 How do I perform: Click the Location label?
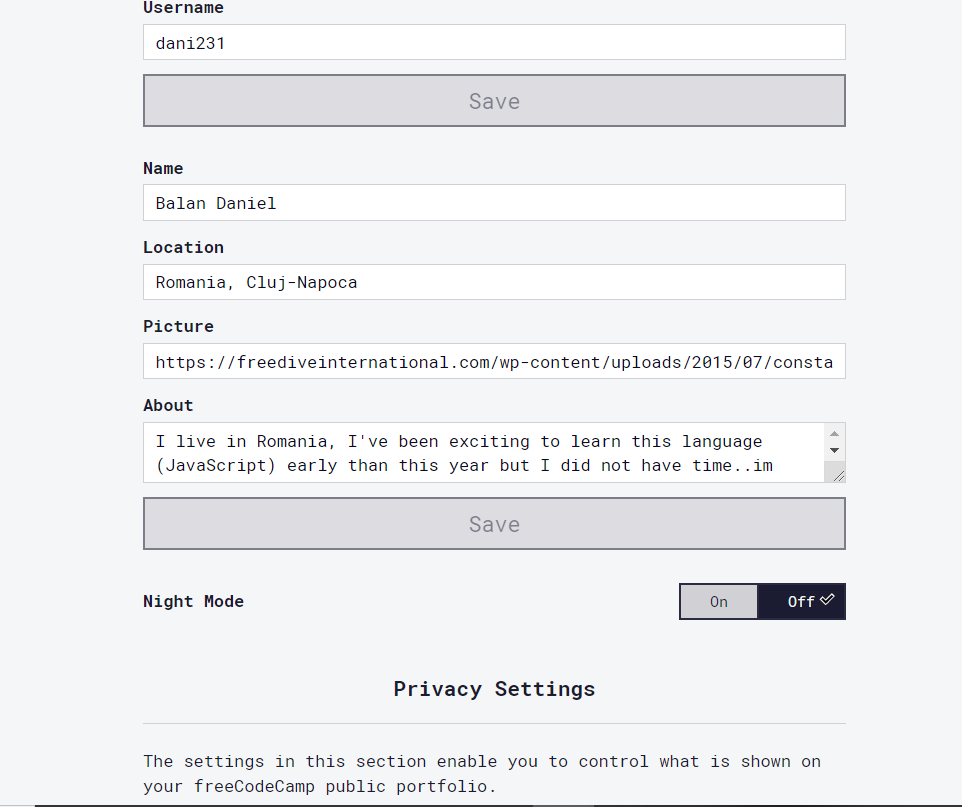183,247
